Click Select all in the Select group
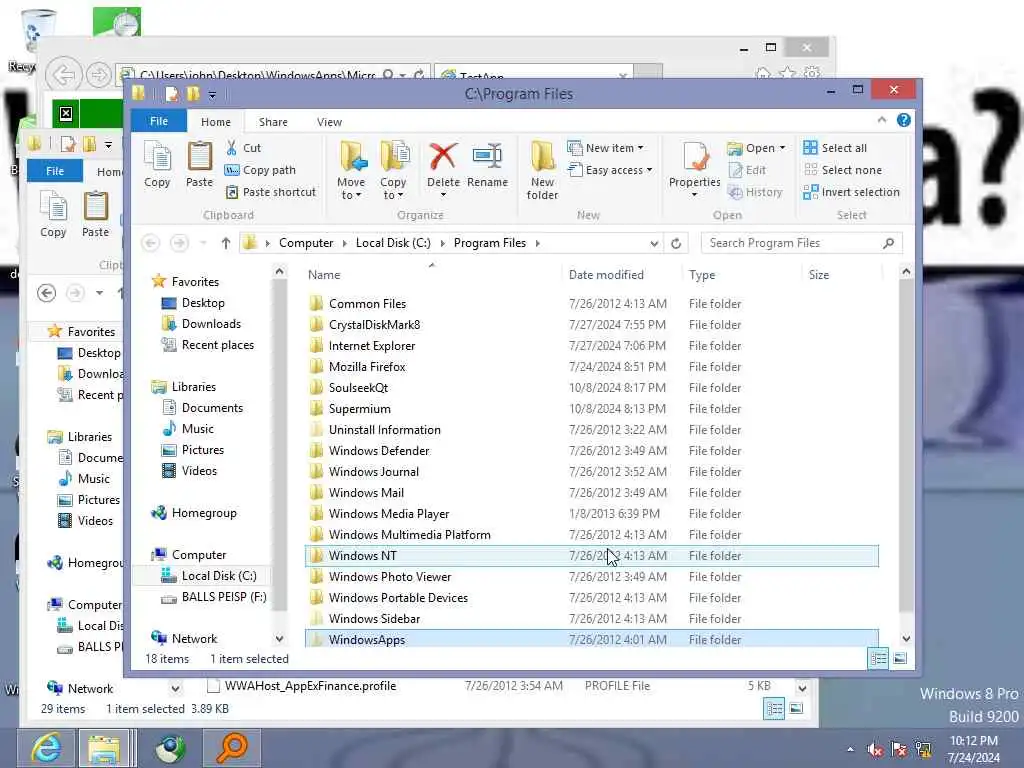The height and width of the screenshot is (768, 1024). click(x=835, y=148)
